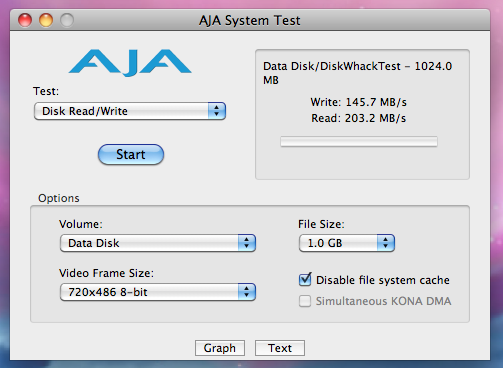Click the Write 145.7 MB/s result
503x368 pixels.
pyautogui.click(x=359, y=102)
